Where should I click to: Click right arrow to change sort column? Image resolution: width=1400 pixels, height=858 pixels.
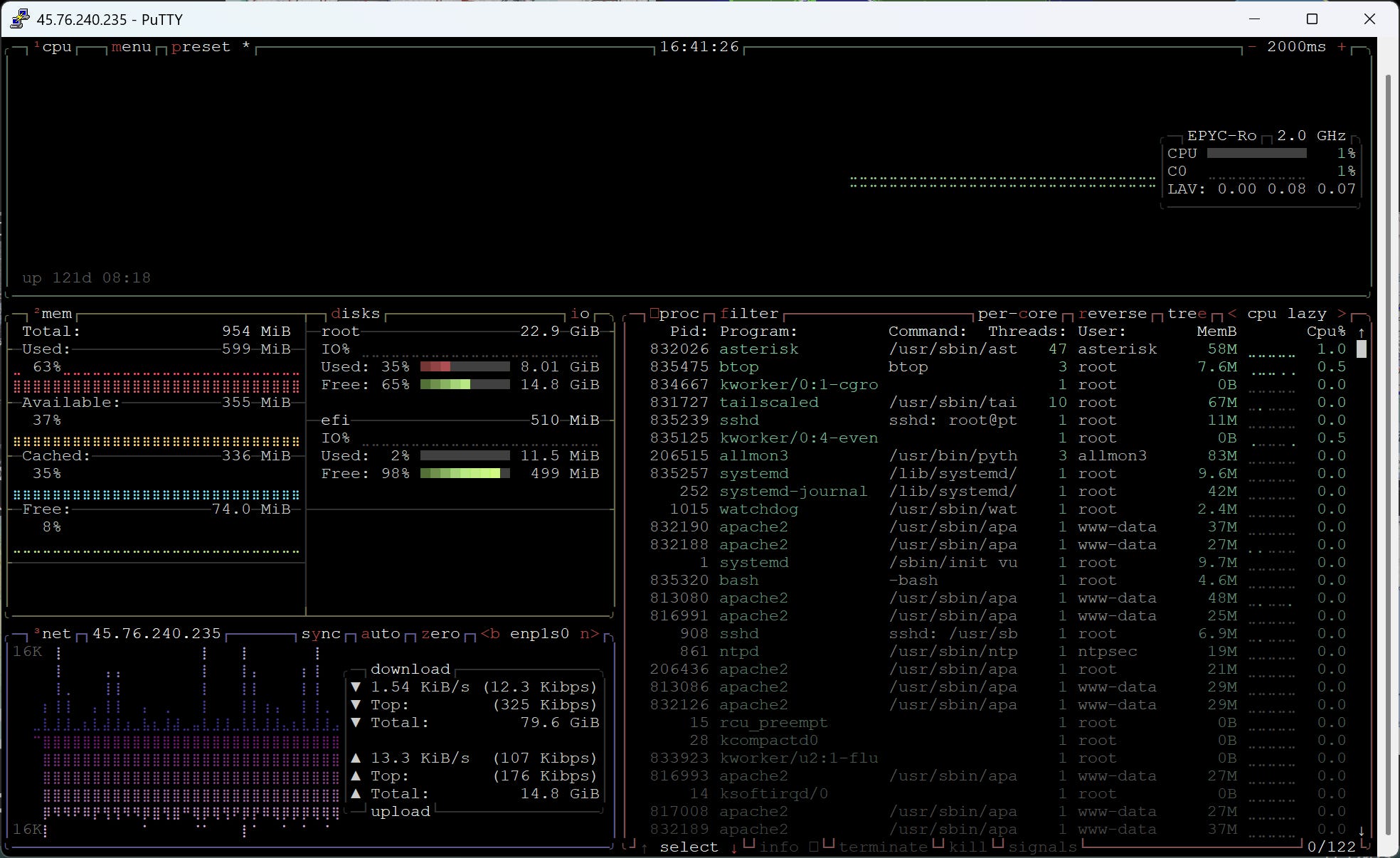1342,314
